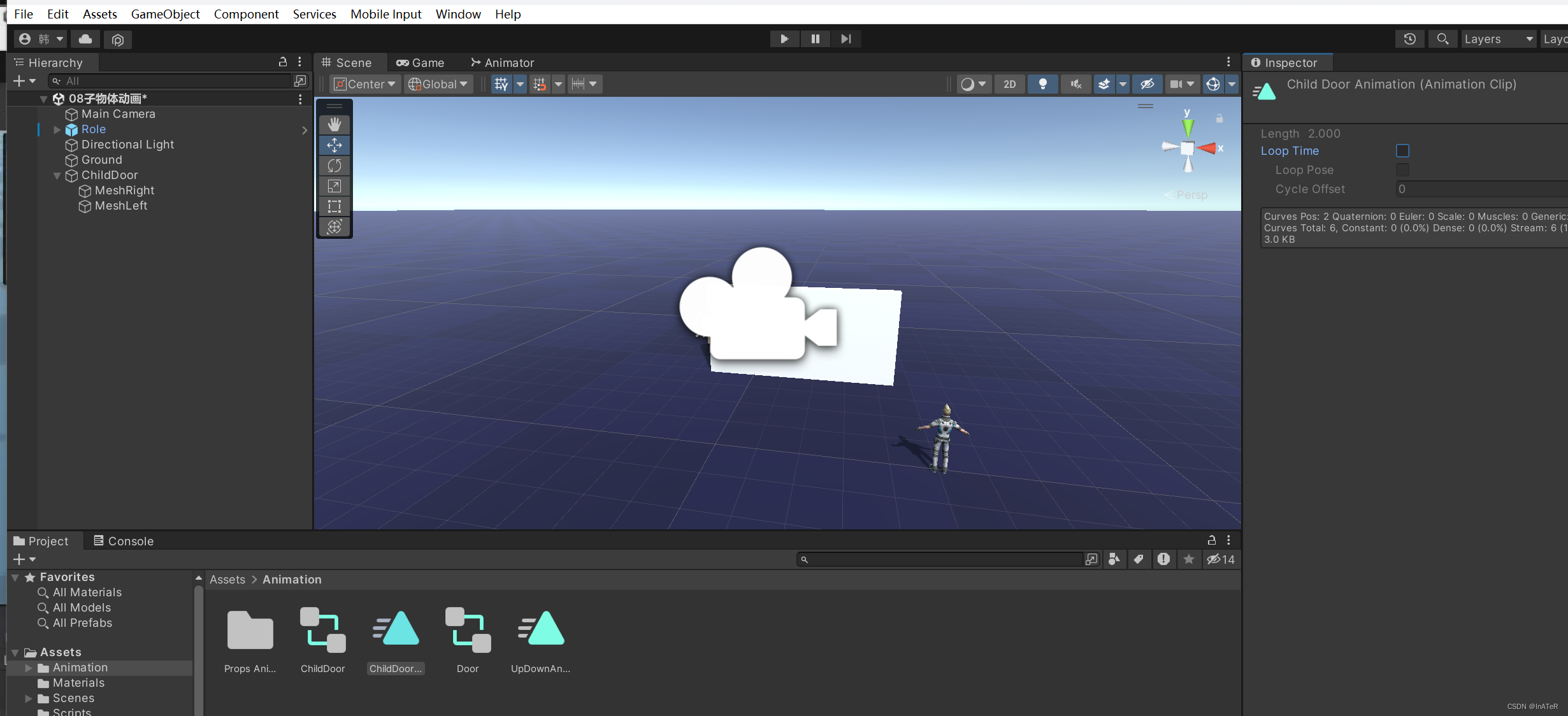1568x716 pixels.
Task: Switch to the Console tab
Action: point(124,541)
